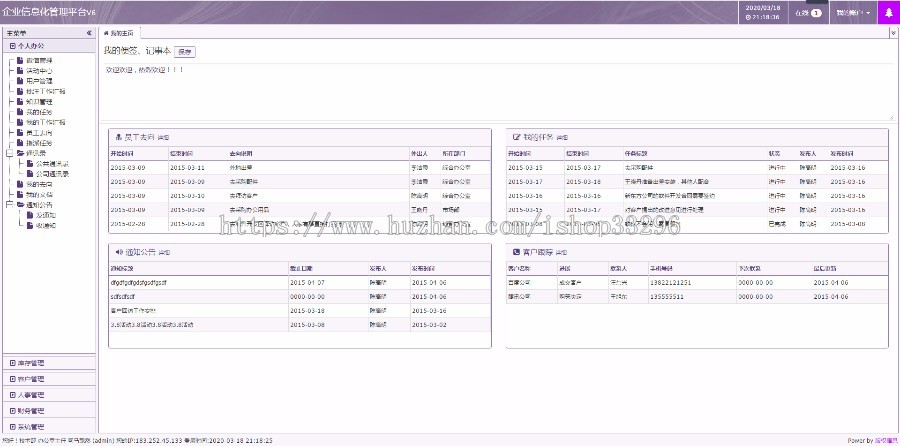Click notice row sdfsdfsdf
Viewport: 900px width, 446px height.
click(123, 297)
